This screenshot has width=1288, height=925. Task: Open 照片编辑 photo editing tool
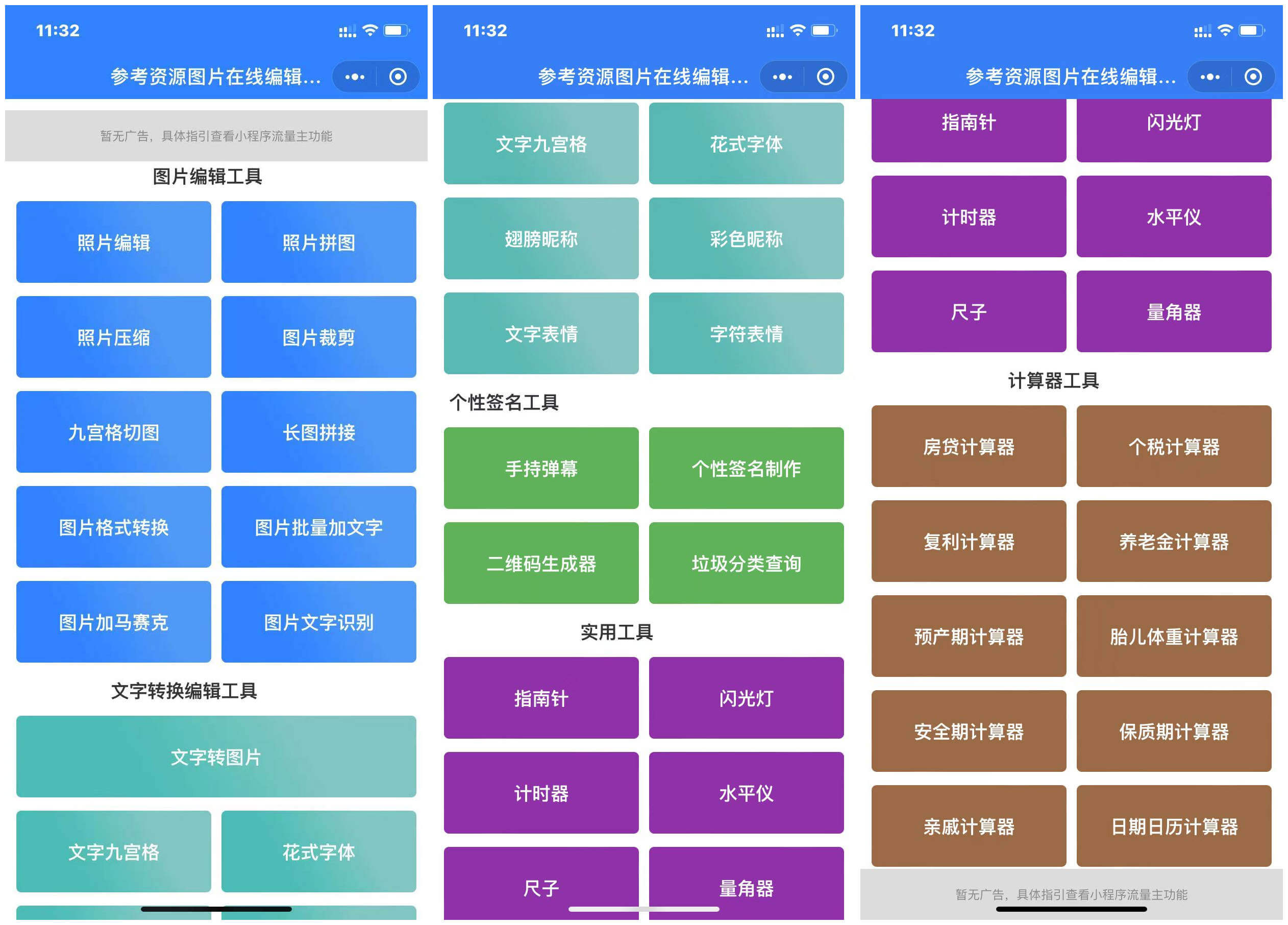click(114, 241)
